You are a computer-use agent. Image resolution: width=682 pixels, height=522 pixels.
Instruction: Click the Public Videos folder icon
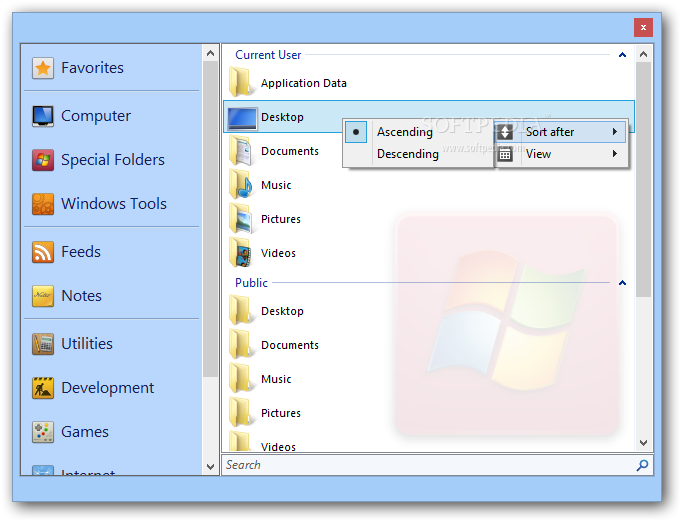(x=240, y=441)
